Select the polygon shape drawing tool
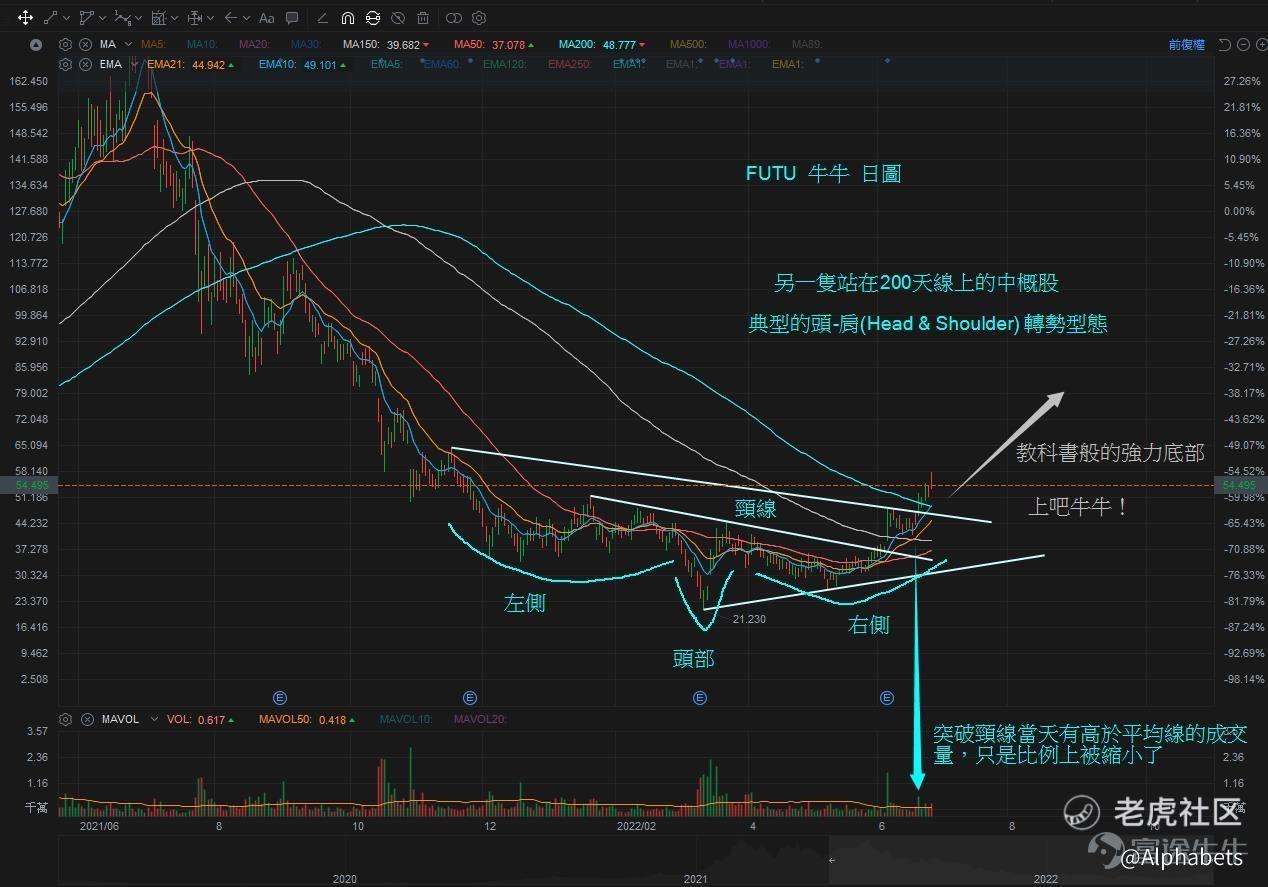The width and height of the screenshot is (1268, 887). (x=86, y=18)
